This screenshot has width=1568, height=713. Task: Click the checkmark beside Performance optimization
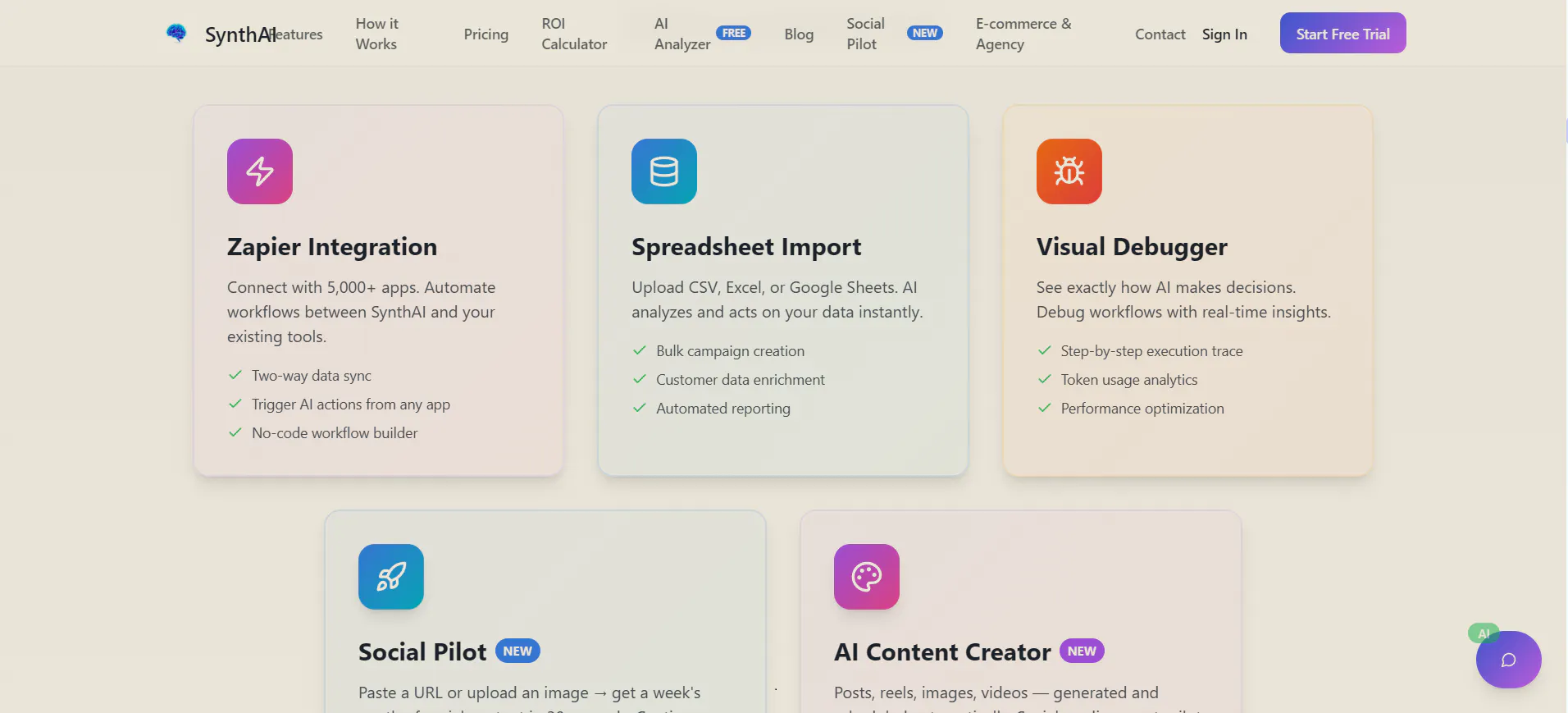point(1045,408)
